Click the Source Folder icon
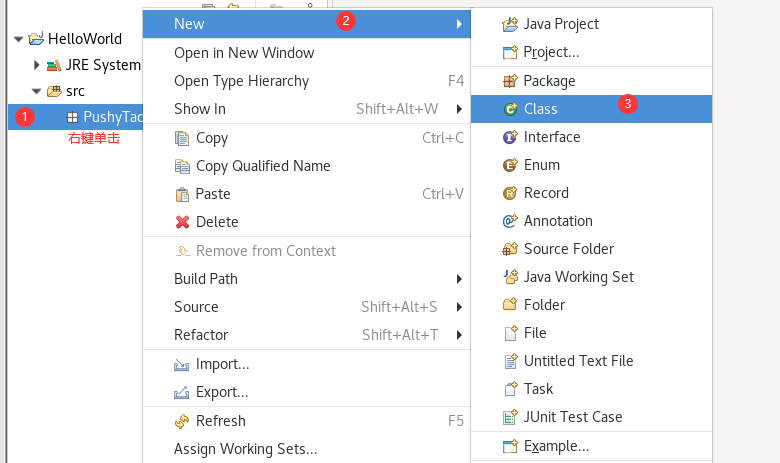 509,249
